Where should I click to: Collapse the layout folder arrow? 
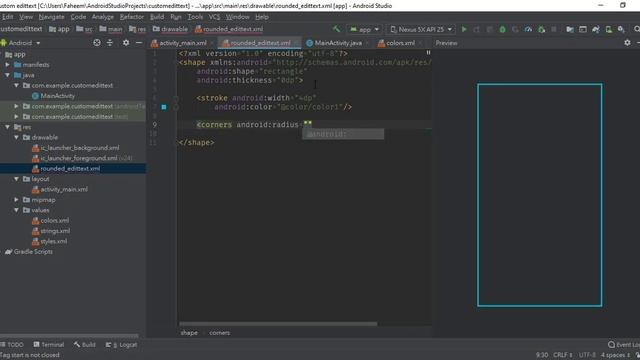(16, 179)
